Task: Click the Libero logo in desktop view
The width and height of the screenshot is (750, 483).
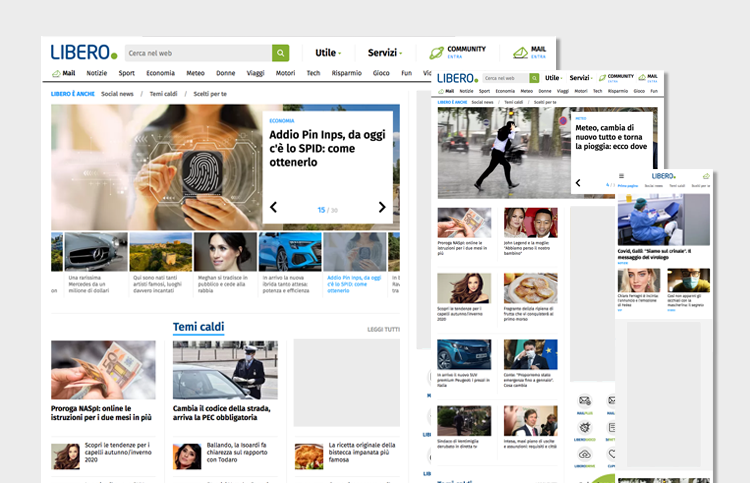Action: click(84, 52)
